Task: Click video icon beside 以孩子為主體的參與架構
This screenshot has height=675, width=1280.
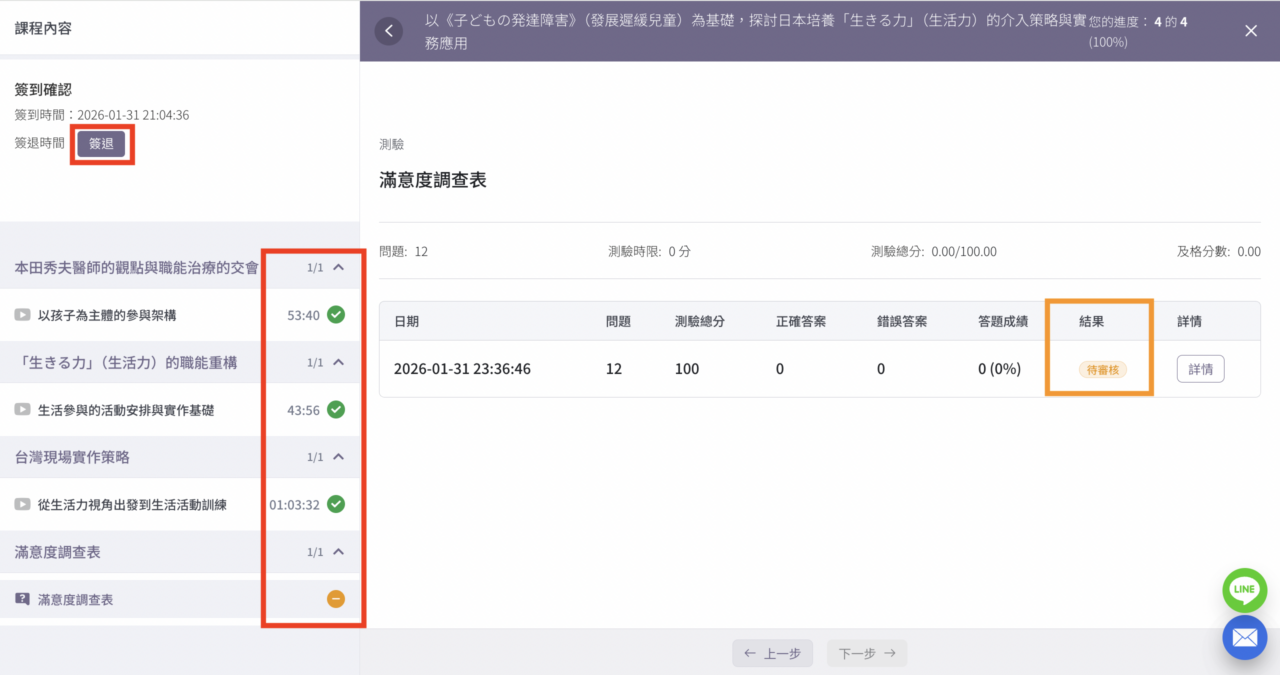Action: 22,315
